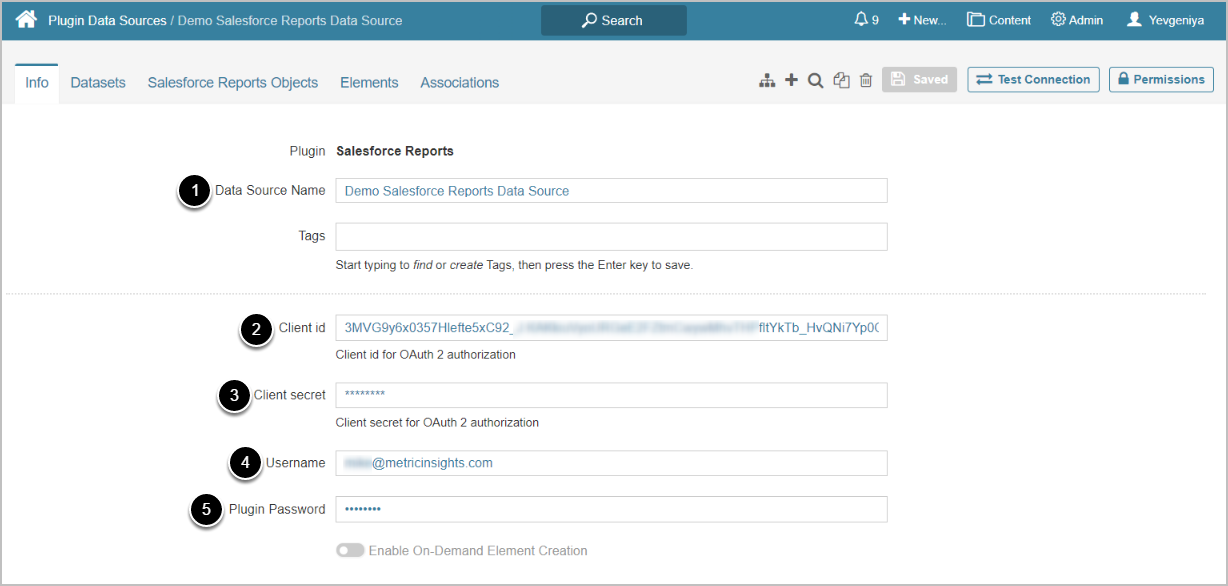The height and width of the screenshot is (586, 1228).
Task: Open the New... menu
Action: [x=921, y=20]
